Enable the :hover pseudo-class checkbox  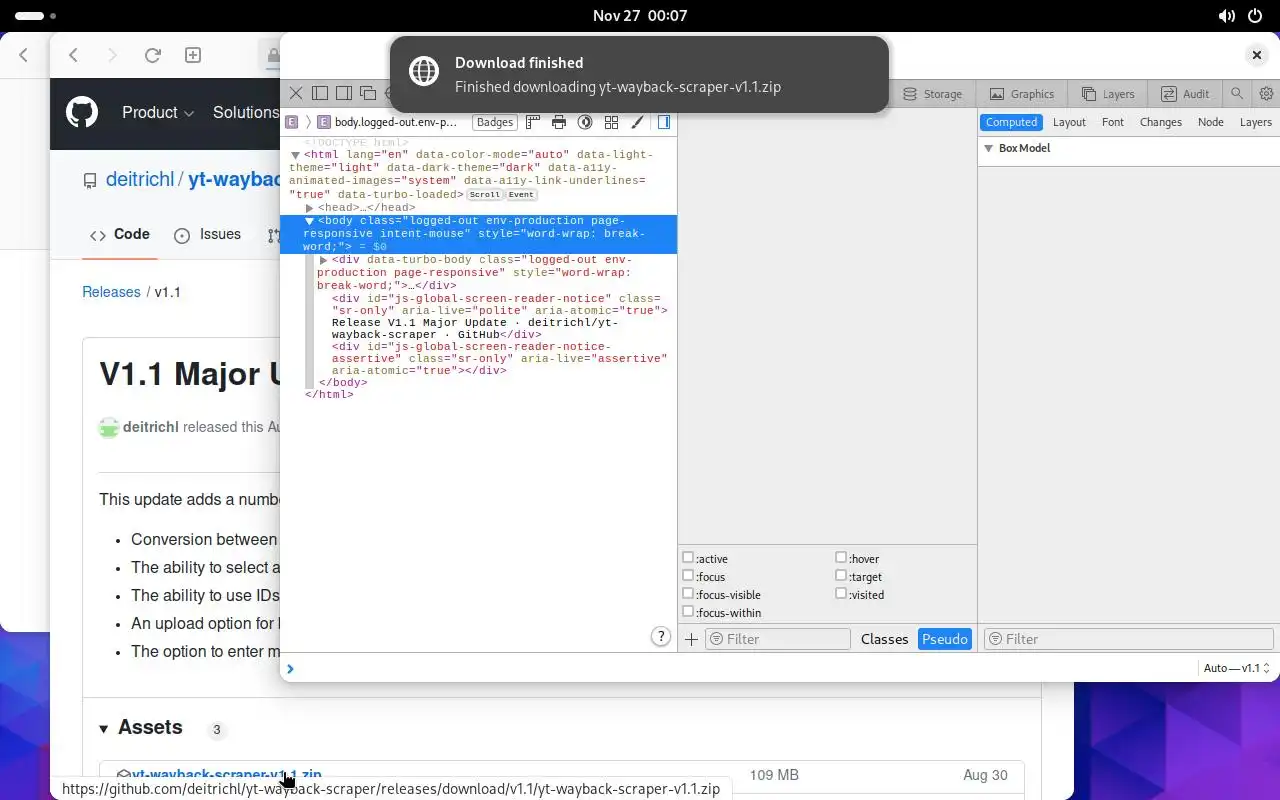click(x=841, y=558)
